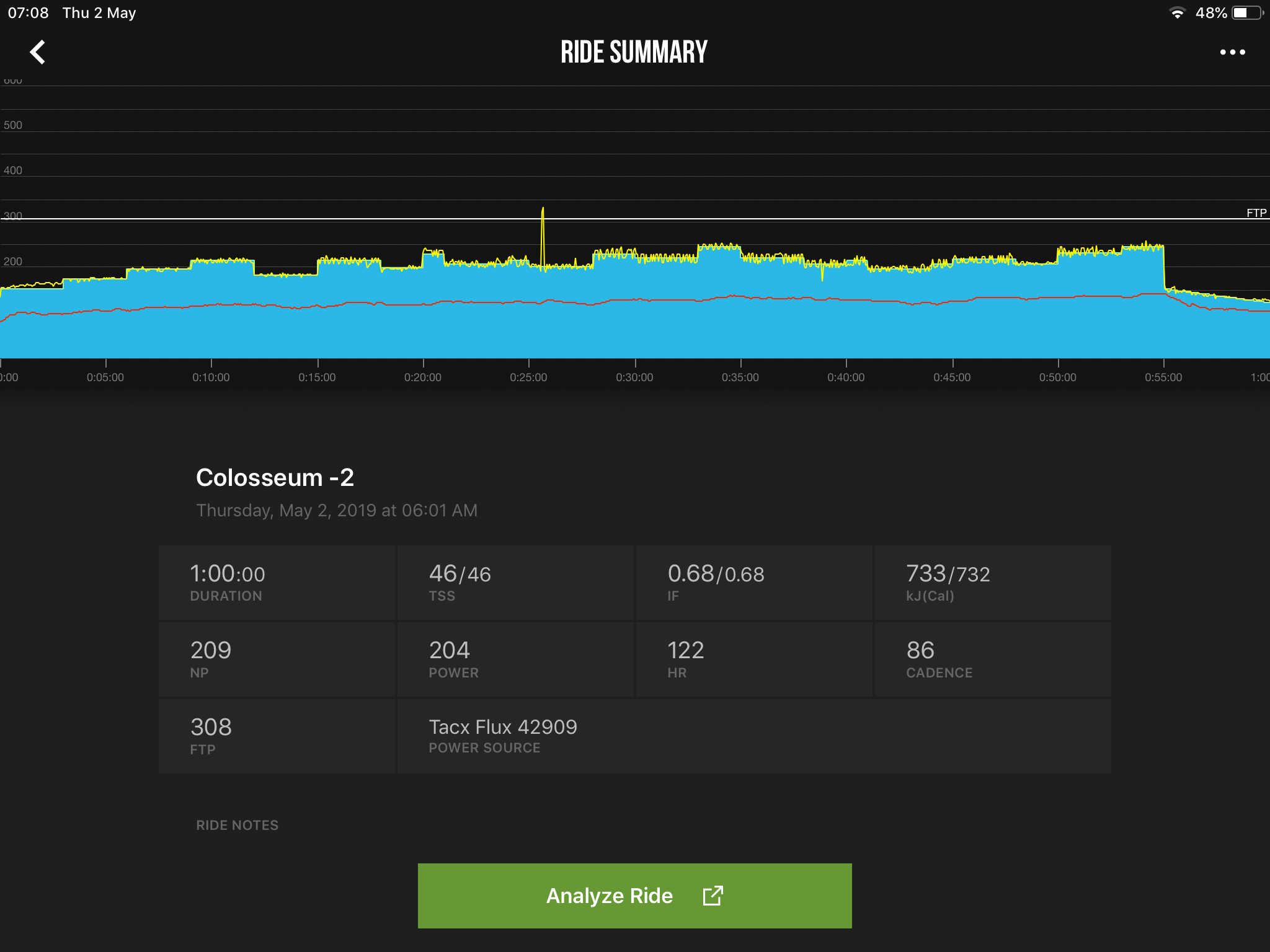This screenshot has height=952, width=1270.
Task: Click the Ride Notes field
Action: [238, 825]
